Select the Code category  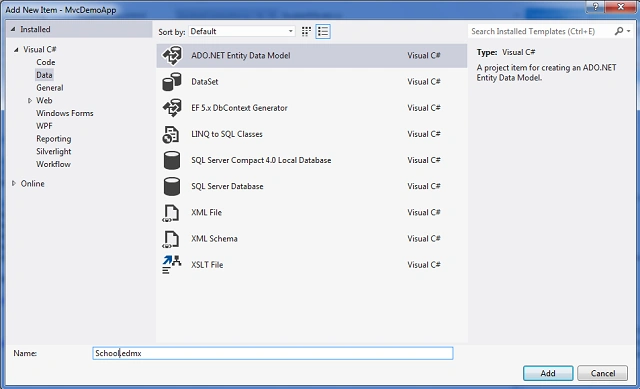[46, 62]
